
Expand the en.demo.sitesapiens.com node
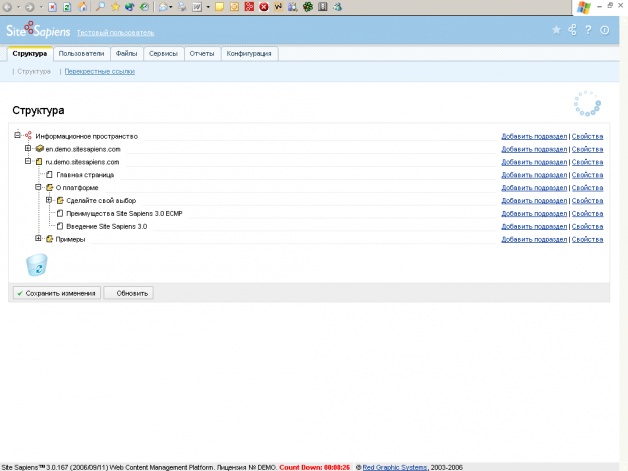click(x=28, y=149)
